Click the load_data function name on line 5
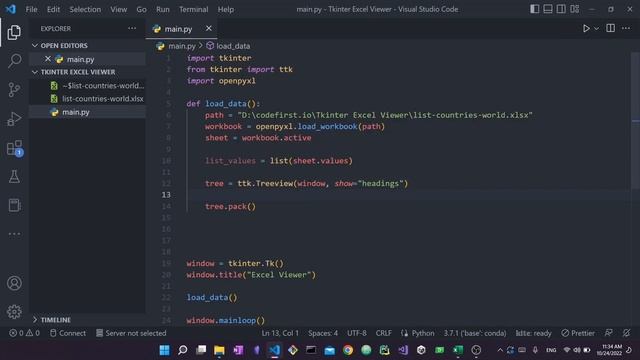 225,104
